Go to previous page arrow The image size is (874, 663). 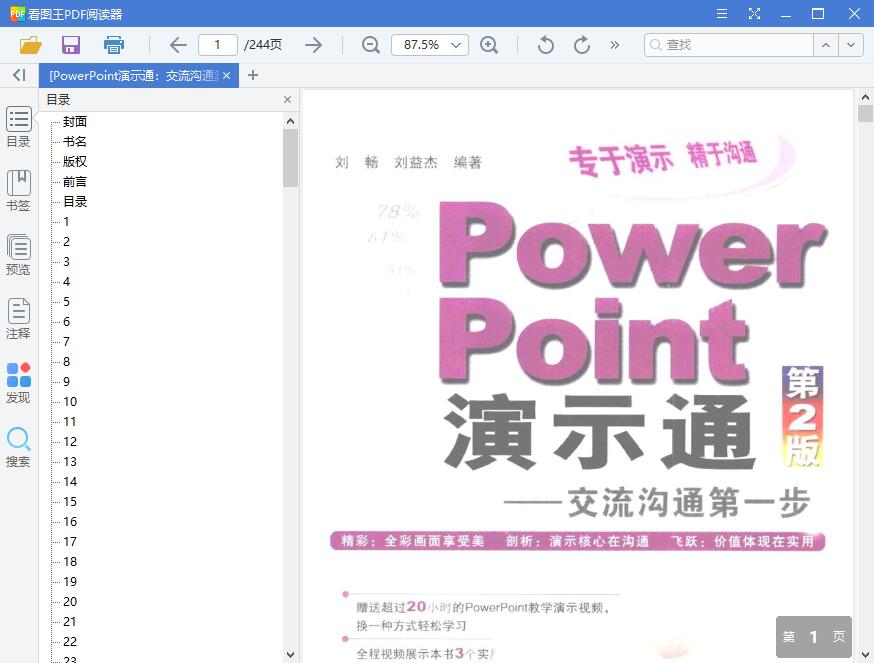(x=178, y=45)
